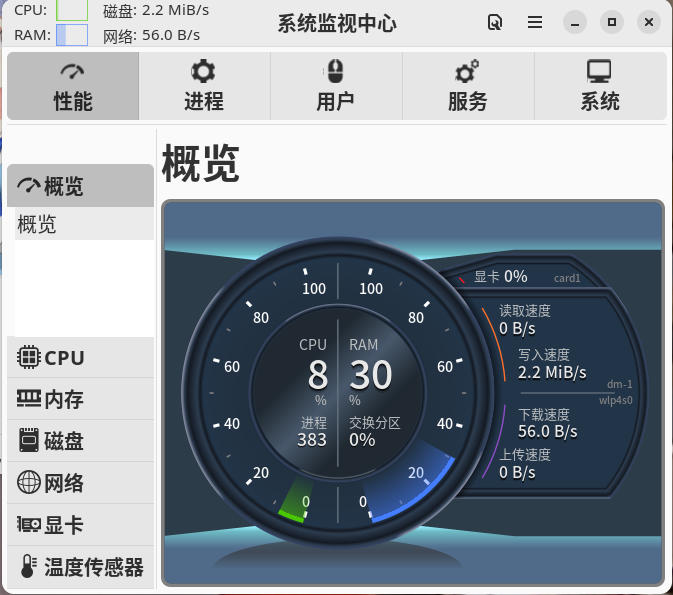The image size is (673, 595).
Task: Open 磁盘 disk section in sidebar
Action: 80,442
